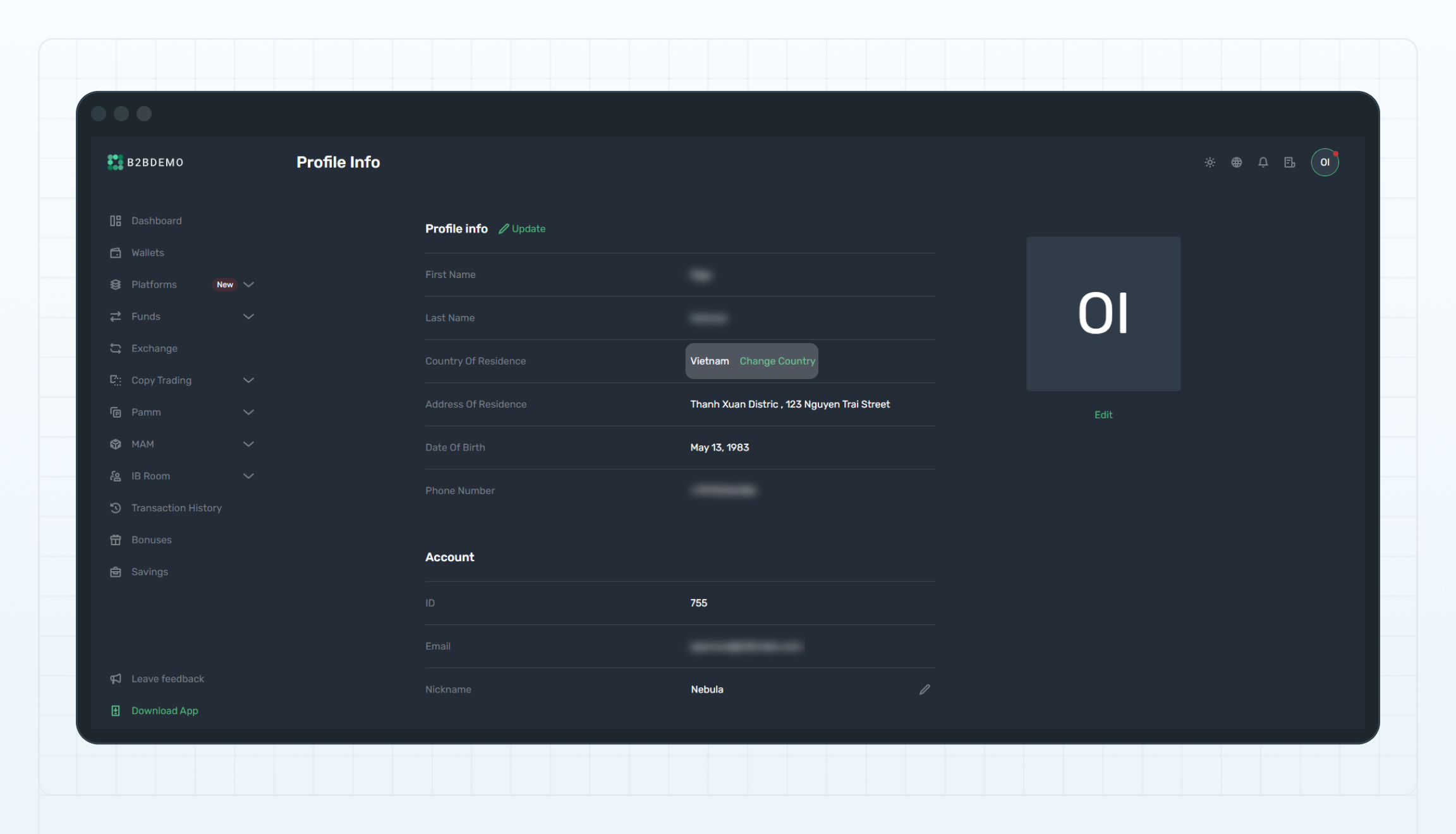Open the notifications bell icon
The image size is (1456, 834).
1263,162
